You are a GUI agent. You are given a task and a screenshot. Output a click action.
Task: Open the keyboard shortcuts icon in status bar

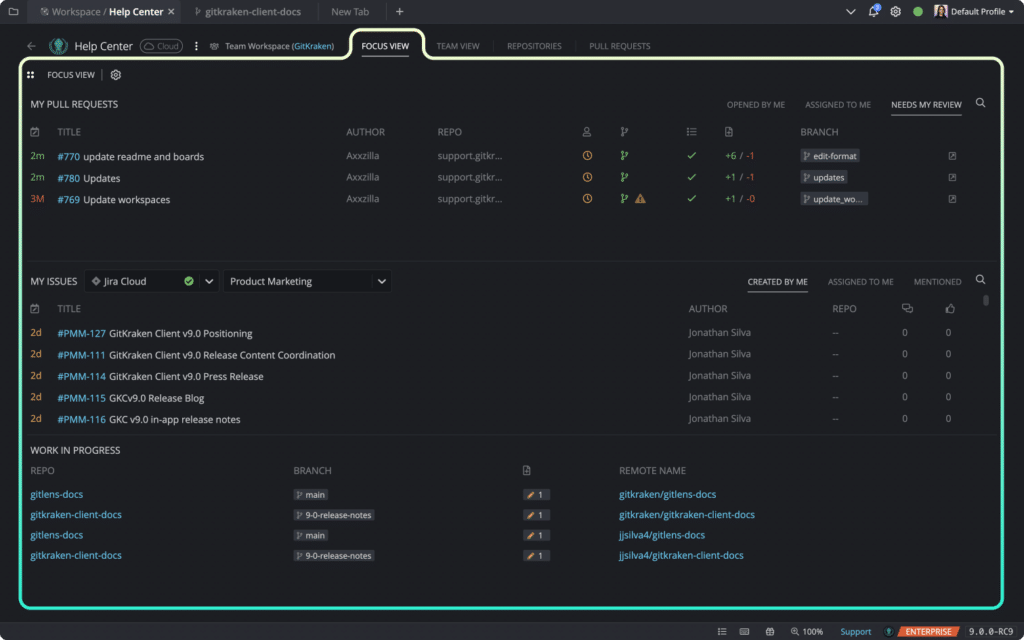pos(744,631)
